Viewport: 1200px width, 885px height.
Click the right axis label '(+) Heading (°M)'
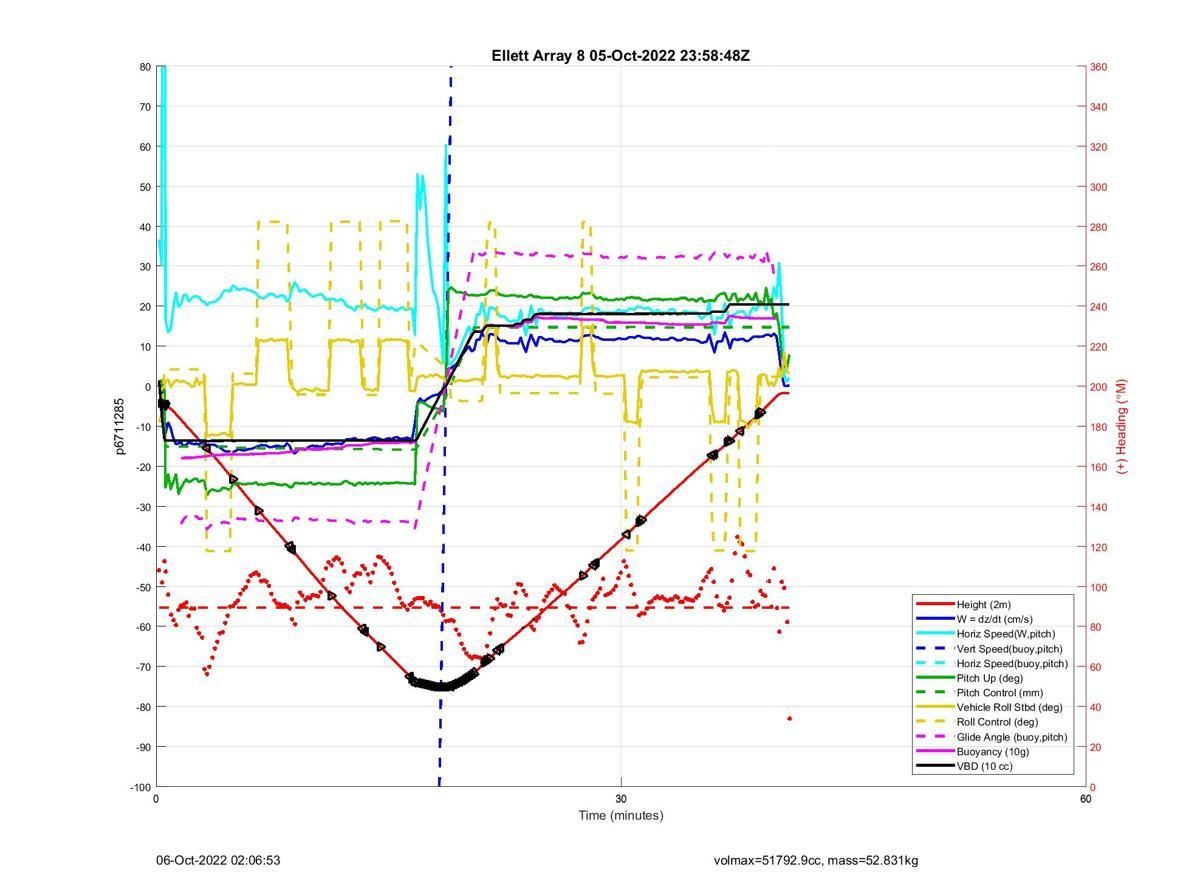[x=1122, y=426]
